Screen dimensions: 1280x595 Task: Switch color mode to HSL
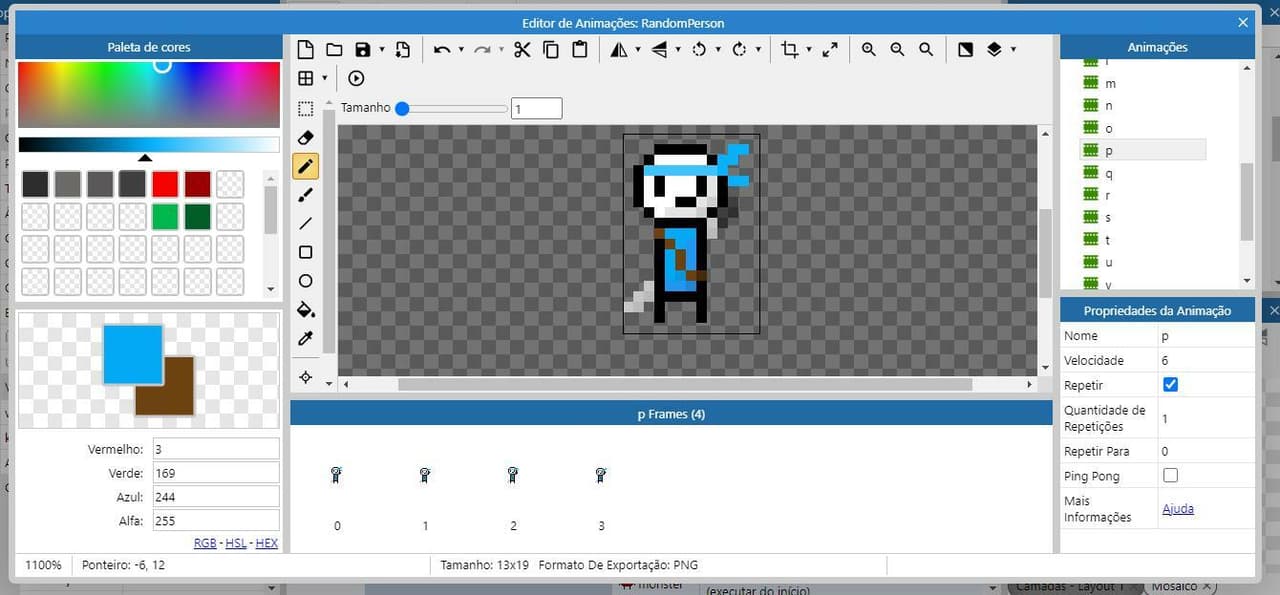click(x=235, y=543)
